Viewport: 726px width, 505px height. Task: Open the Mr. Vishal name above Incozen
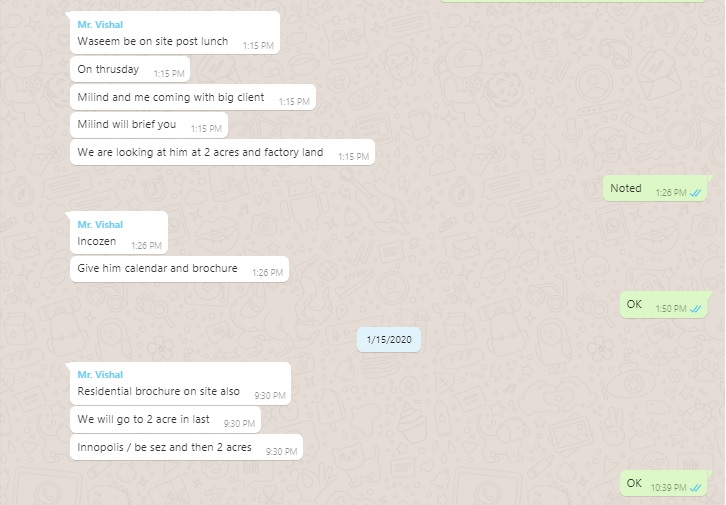pos(100,224)
